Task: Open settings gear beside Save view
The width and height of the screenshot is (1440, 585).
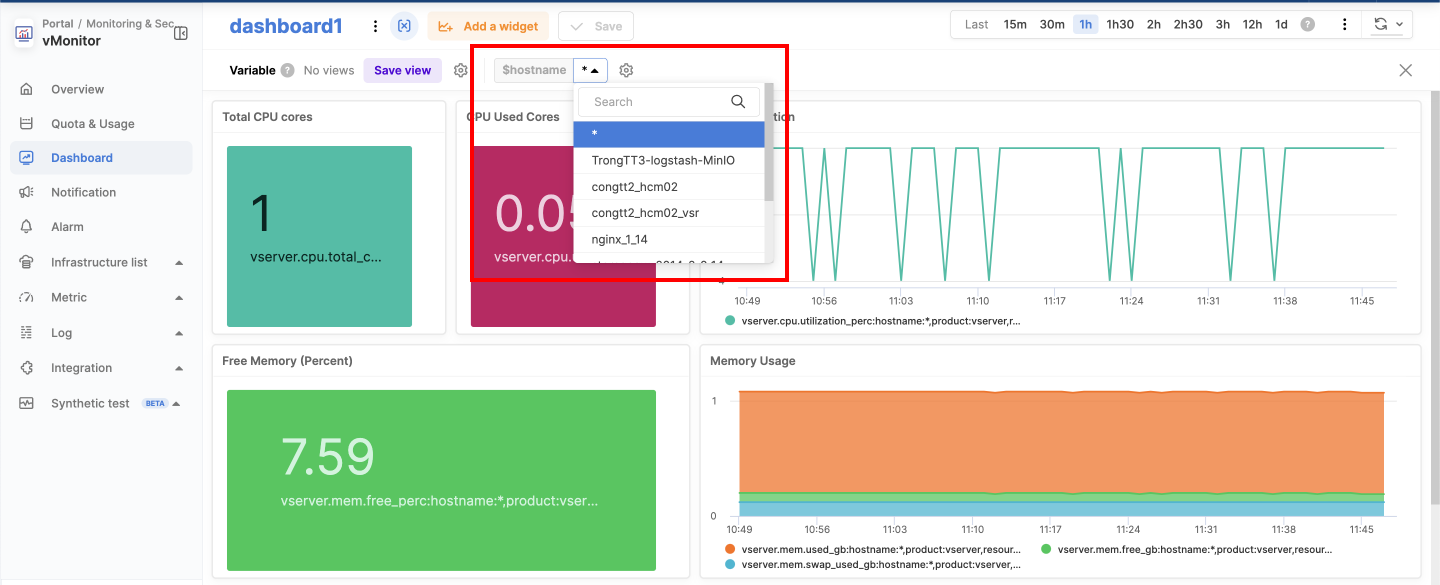Action: click(460, 70)
